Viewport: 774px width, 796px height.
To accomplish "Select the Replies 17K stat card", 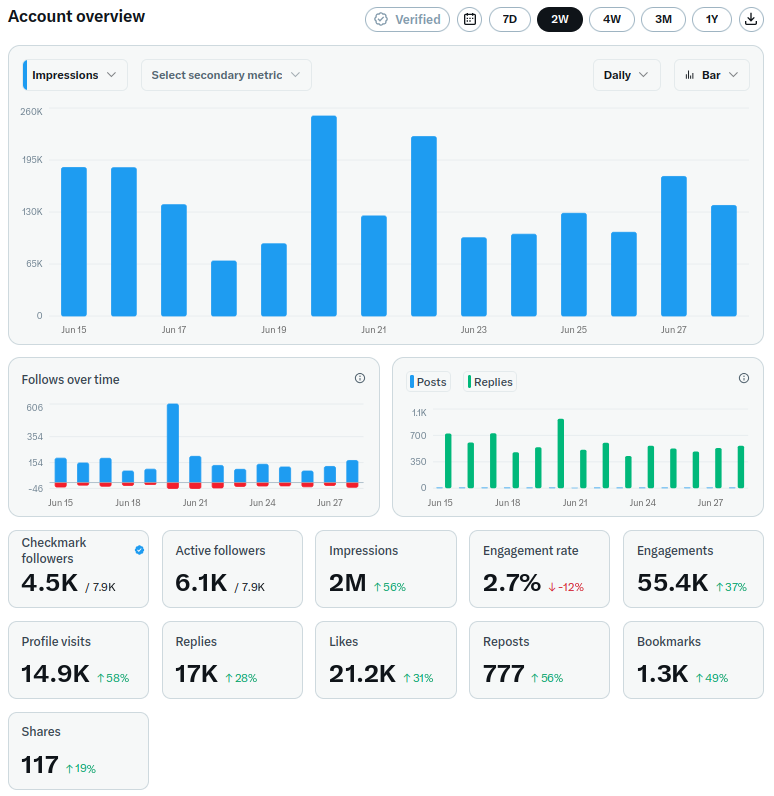I will coord(232,660).
